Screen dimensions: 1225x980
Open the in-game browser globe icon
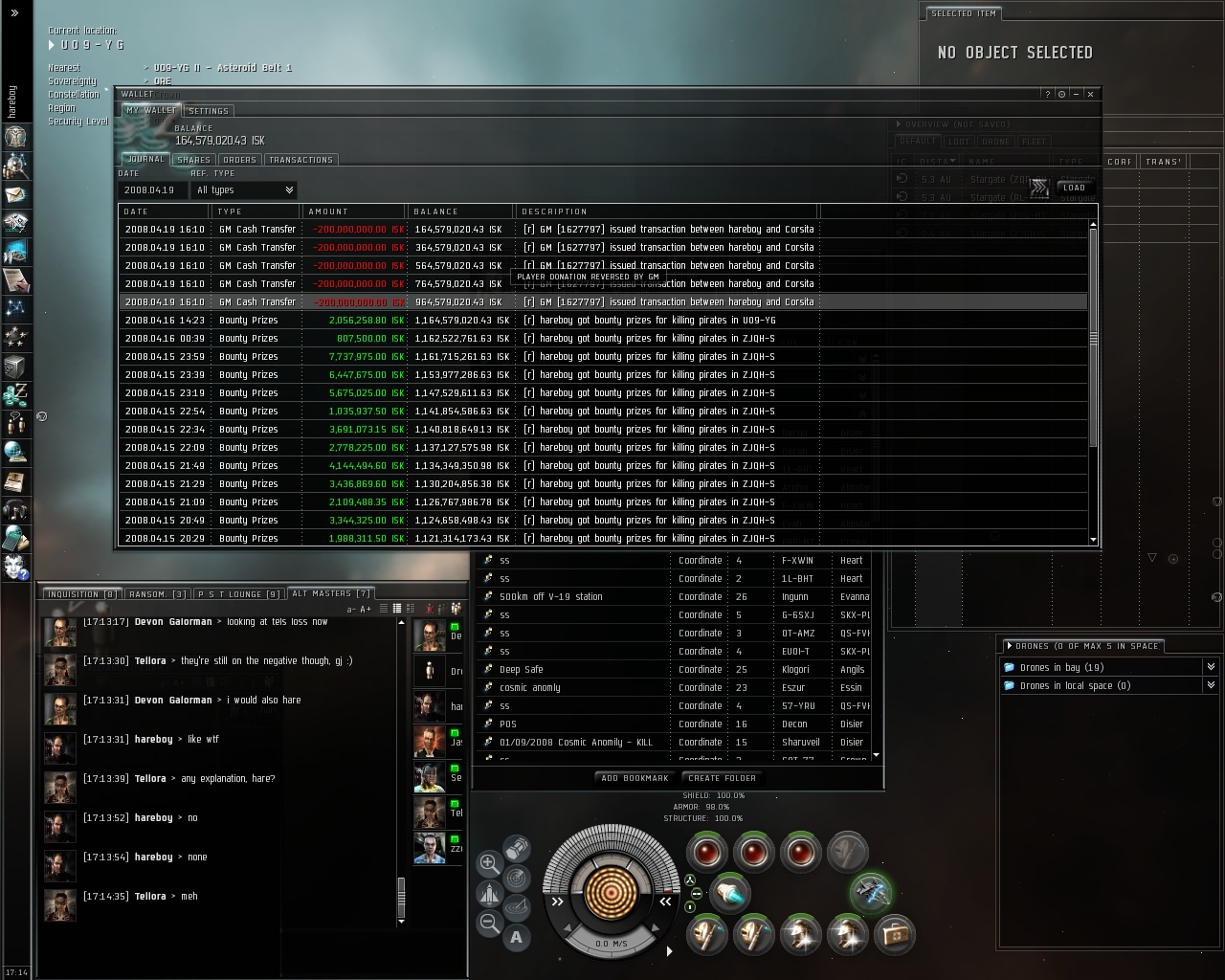tap(15, 451)
